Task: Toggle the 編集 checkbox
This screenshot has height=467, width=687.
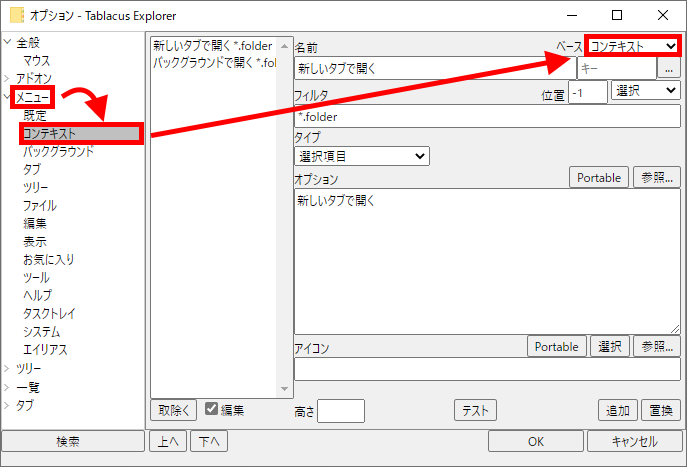Action: click(x=212, y=409)
